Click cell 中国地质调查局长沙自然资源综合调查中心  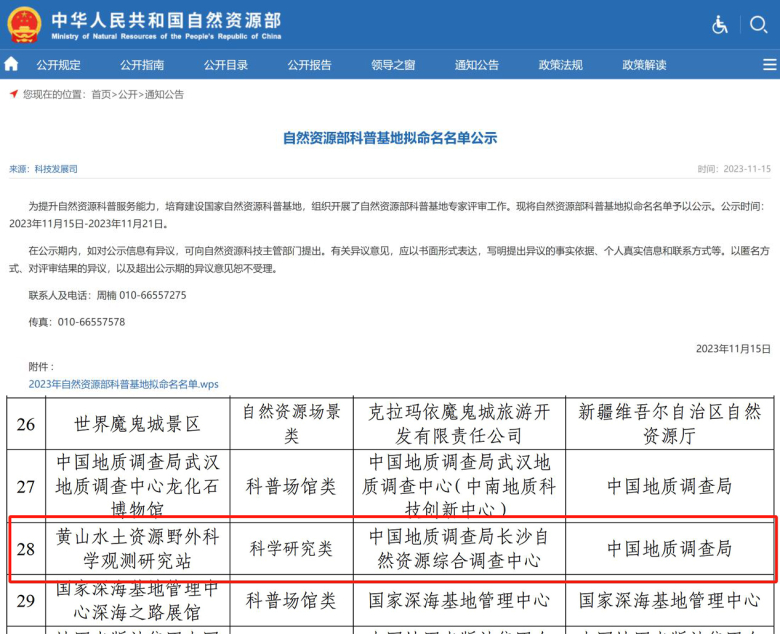click(x=459, y=549)
